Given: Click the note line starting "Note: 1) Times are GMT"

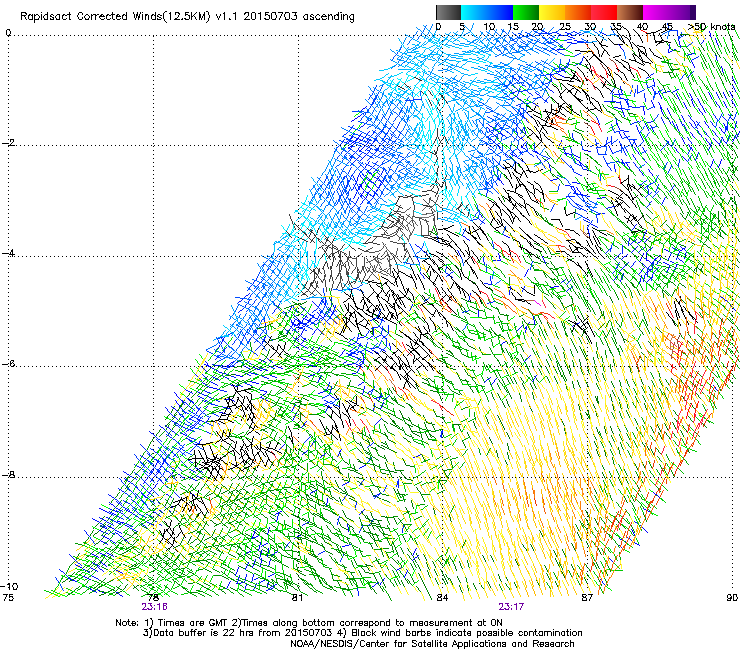Looking at the screenshot, I should 309,623.
